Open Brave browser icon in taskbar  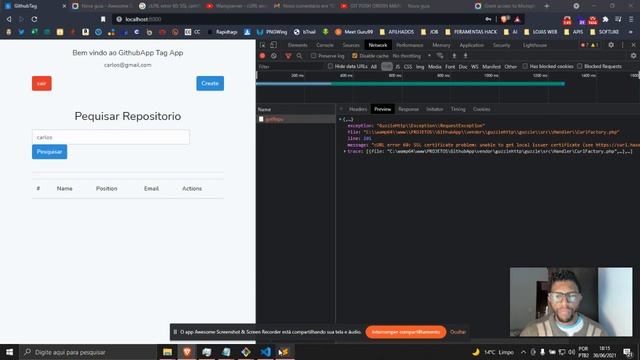click(187, 352)
